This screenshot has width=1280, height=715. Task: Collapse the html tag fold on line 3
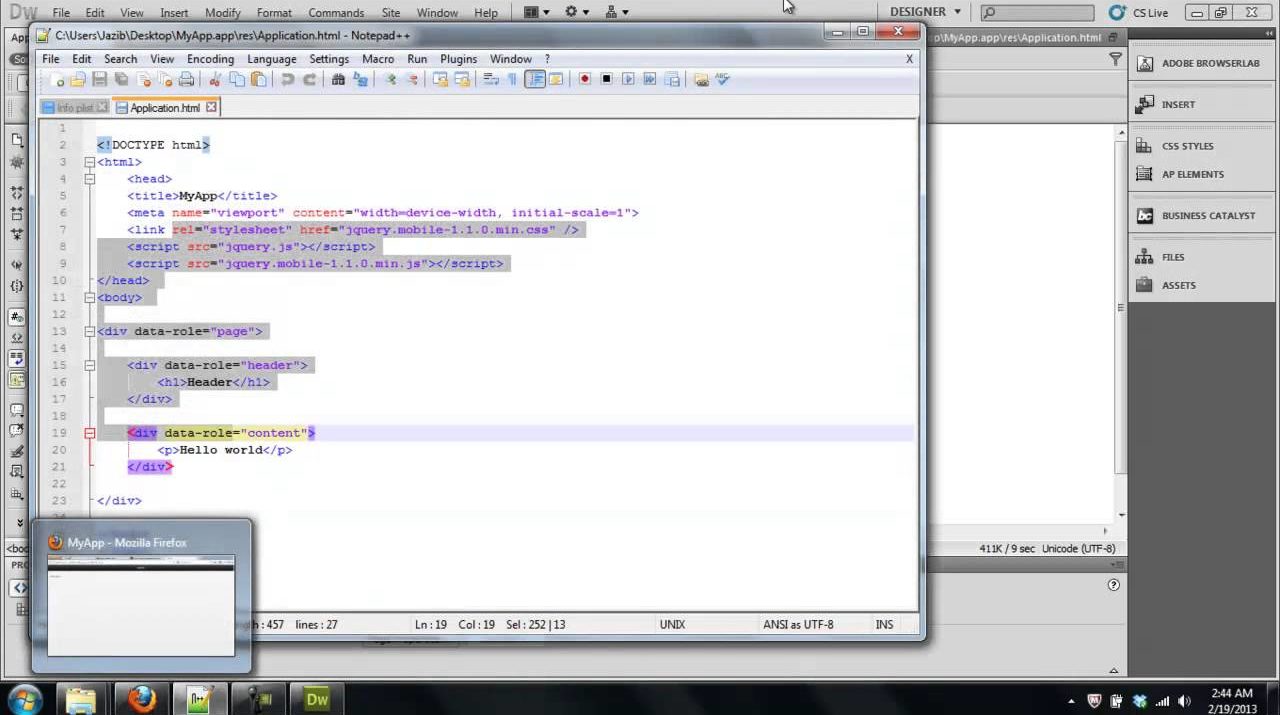pyautogui.click(x=89, y=162)
